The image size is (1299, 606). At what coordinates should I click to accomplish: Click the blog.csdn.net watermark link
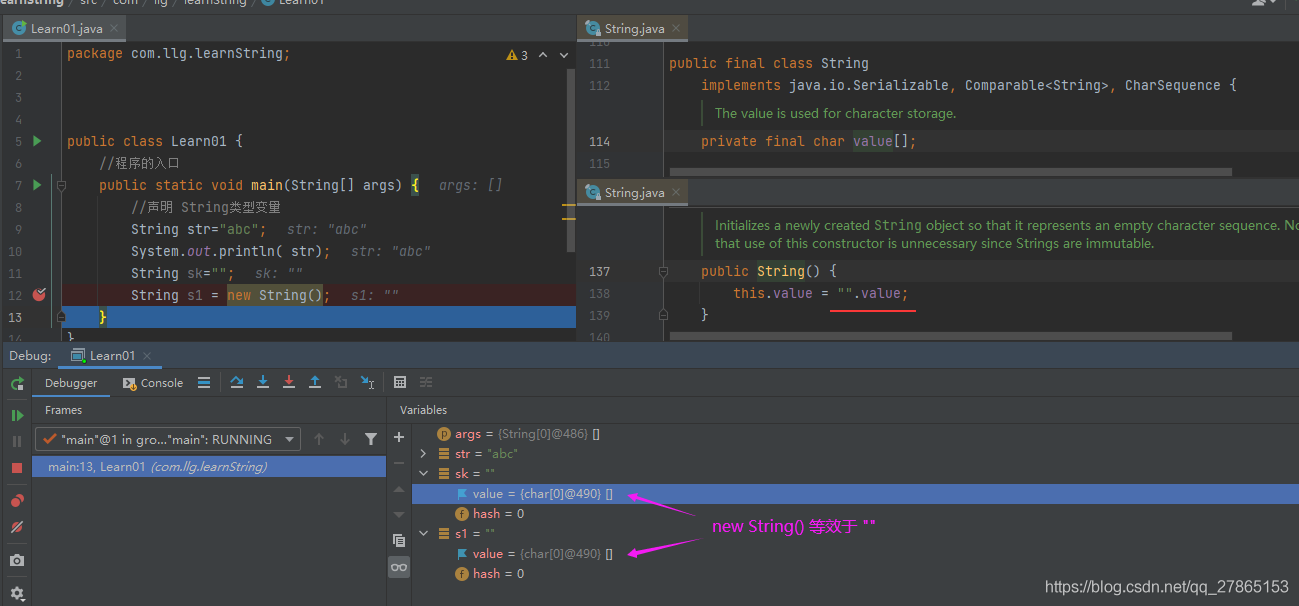click(x=1166, y=587)
